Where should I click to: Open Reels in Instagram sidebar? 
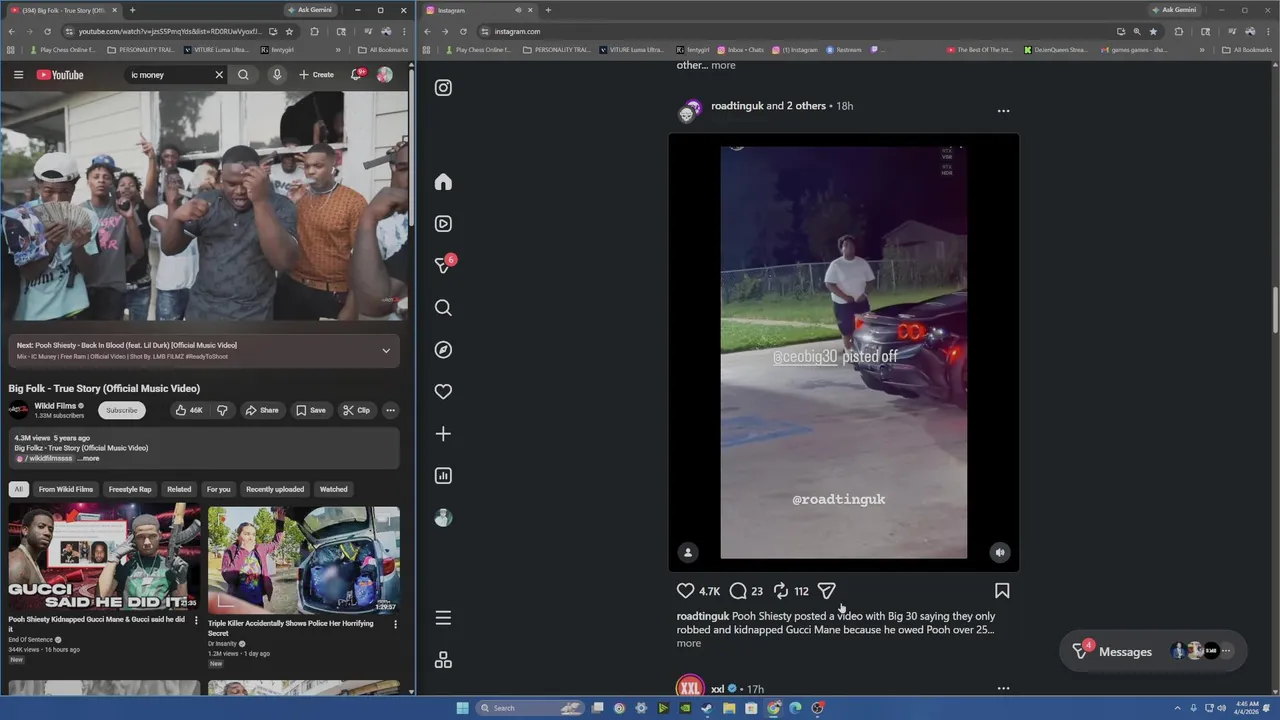443,224
